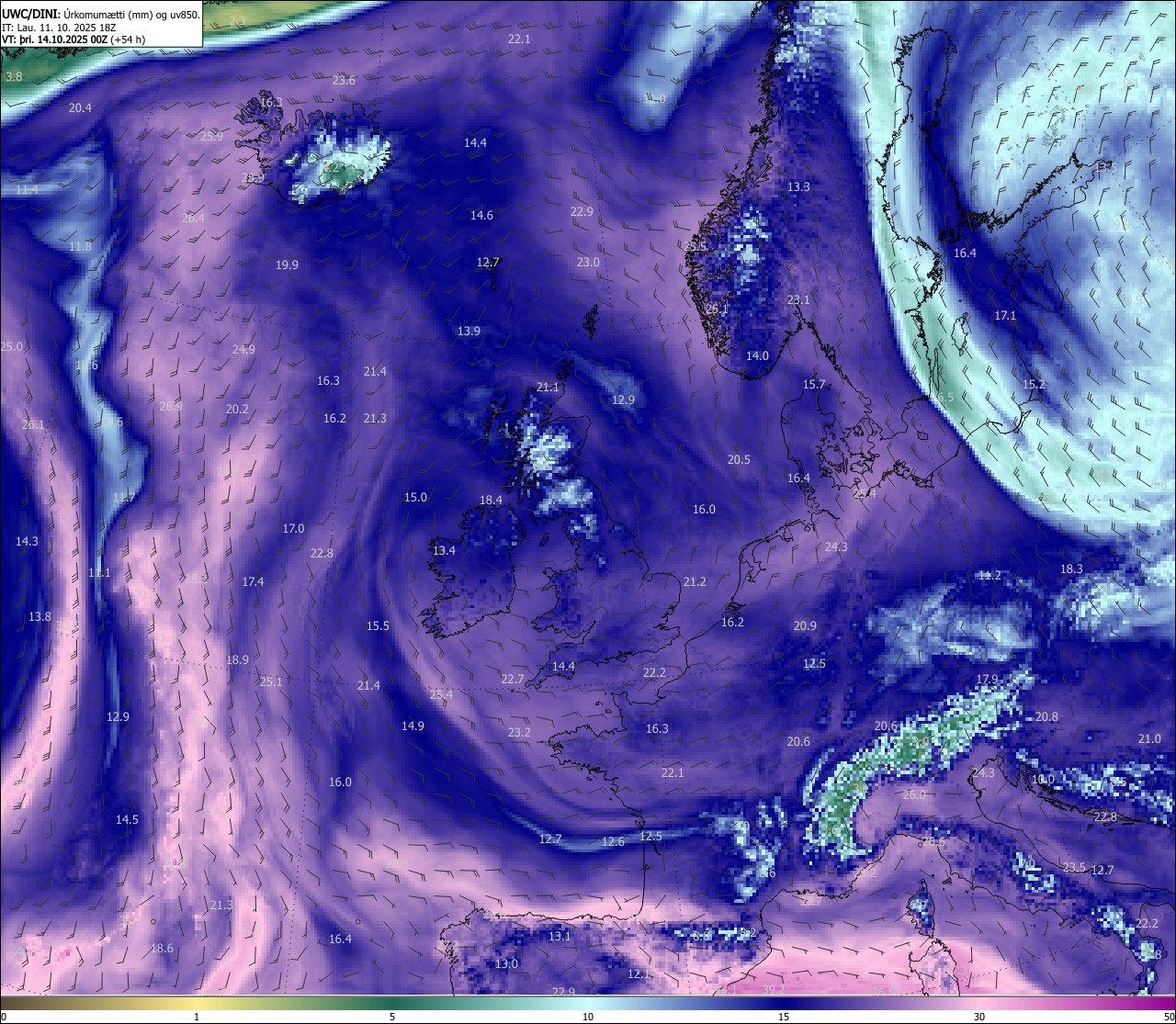This screenshot has height=1024, width=1176.
Task: Click the 25.4 value southwest of Cornwall
Action: [441, 695]
